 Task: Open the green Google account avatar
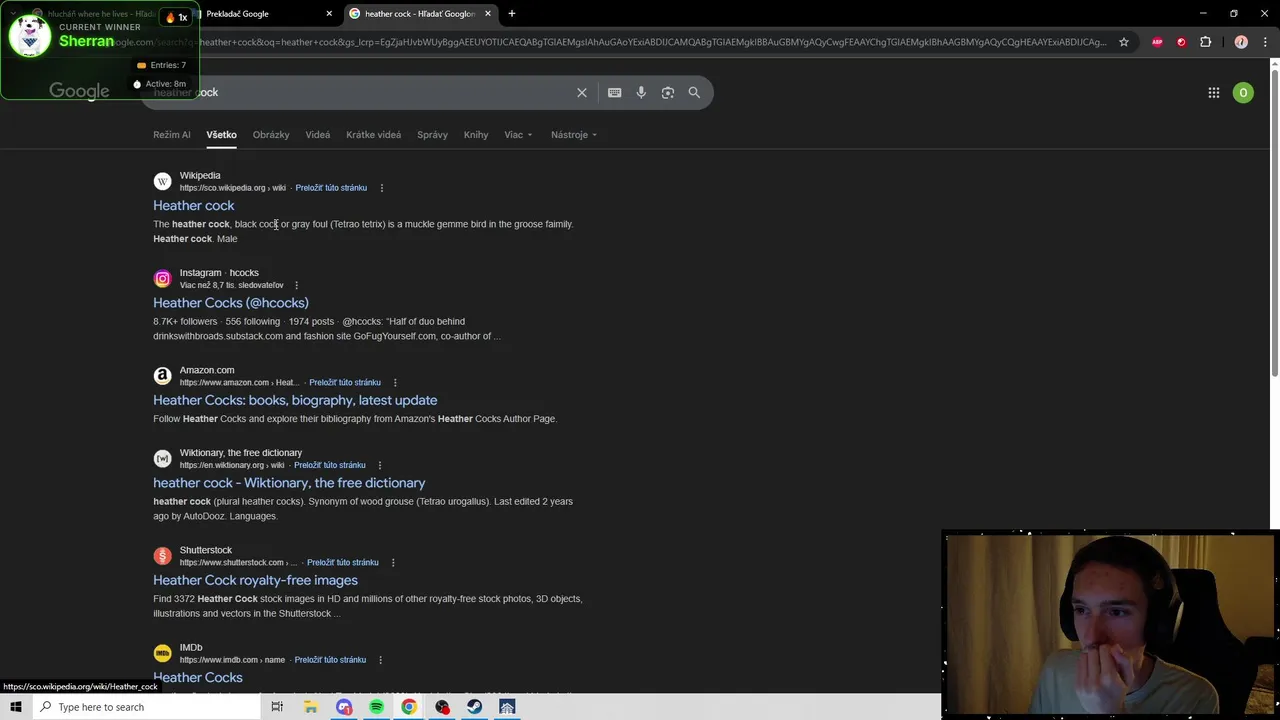[1243, 93]
